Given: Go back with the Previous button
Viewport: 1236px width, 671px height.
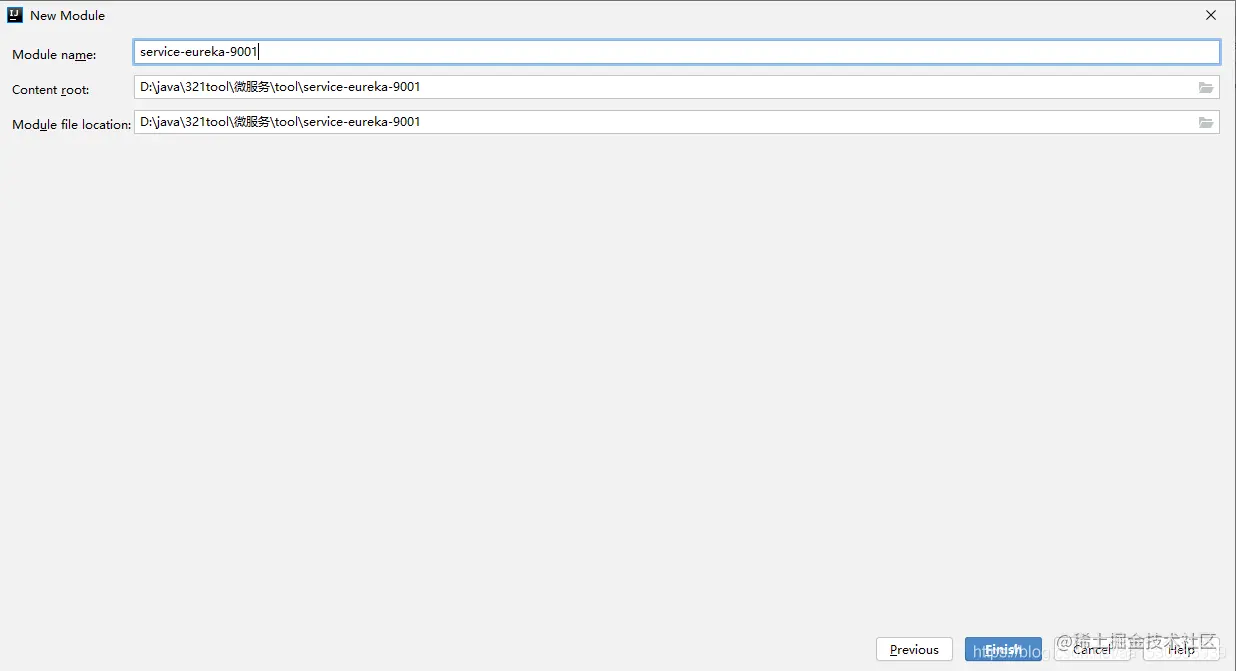Looking at the screenshot, I should click(x=914, y=649).
